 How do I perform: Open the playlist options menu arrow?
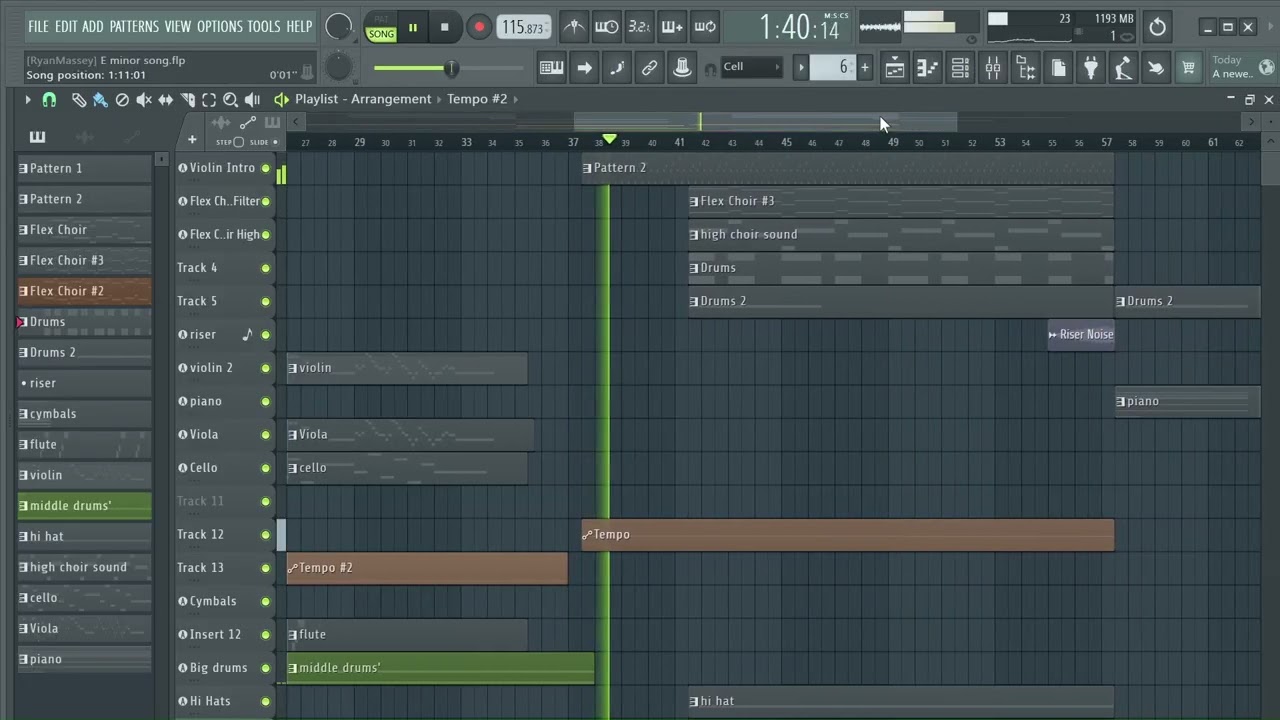[x=28, y=100]
